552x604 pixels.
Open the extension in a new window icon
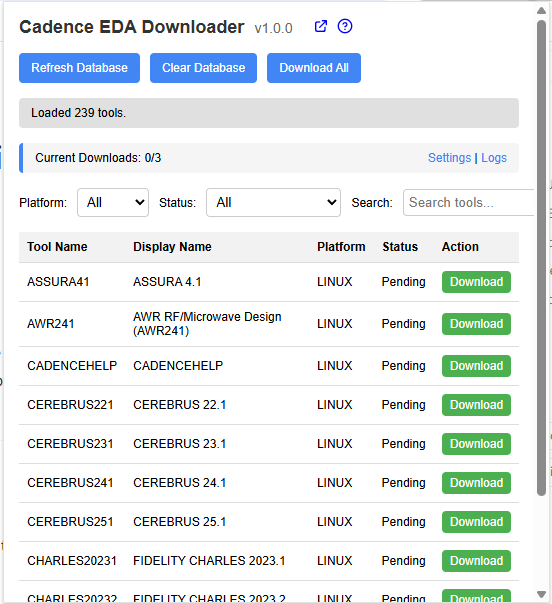point(320,26)
